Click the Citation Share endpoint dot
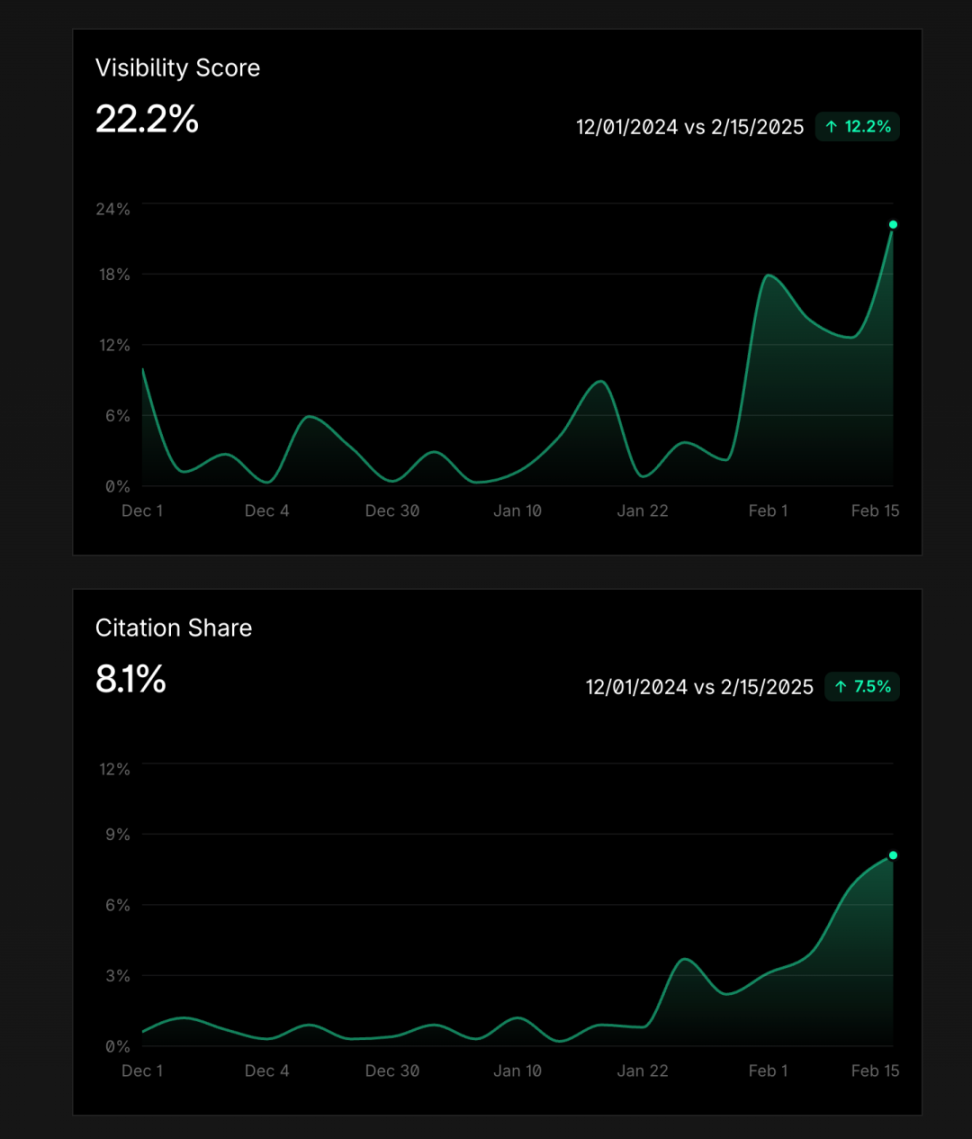This screenshot has width=972, height=1139. point(893,856)
